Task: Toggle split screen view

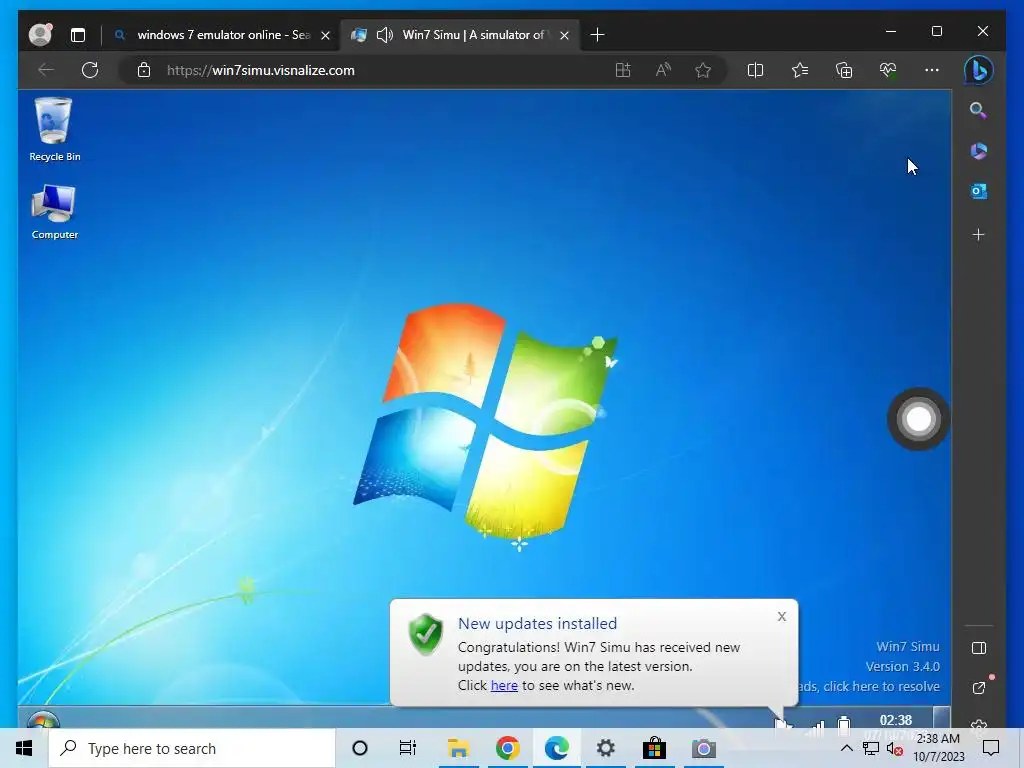Action: tap(755, 70)
